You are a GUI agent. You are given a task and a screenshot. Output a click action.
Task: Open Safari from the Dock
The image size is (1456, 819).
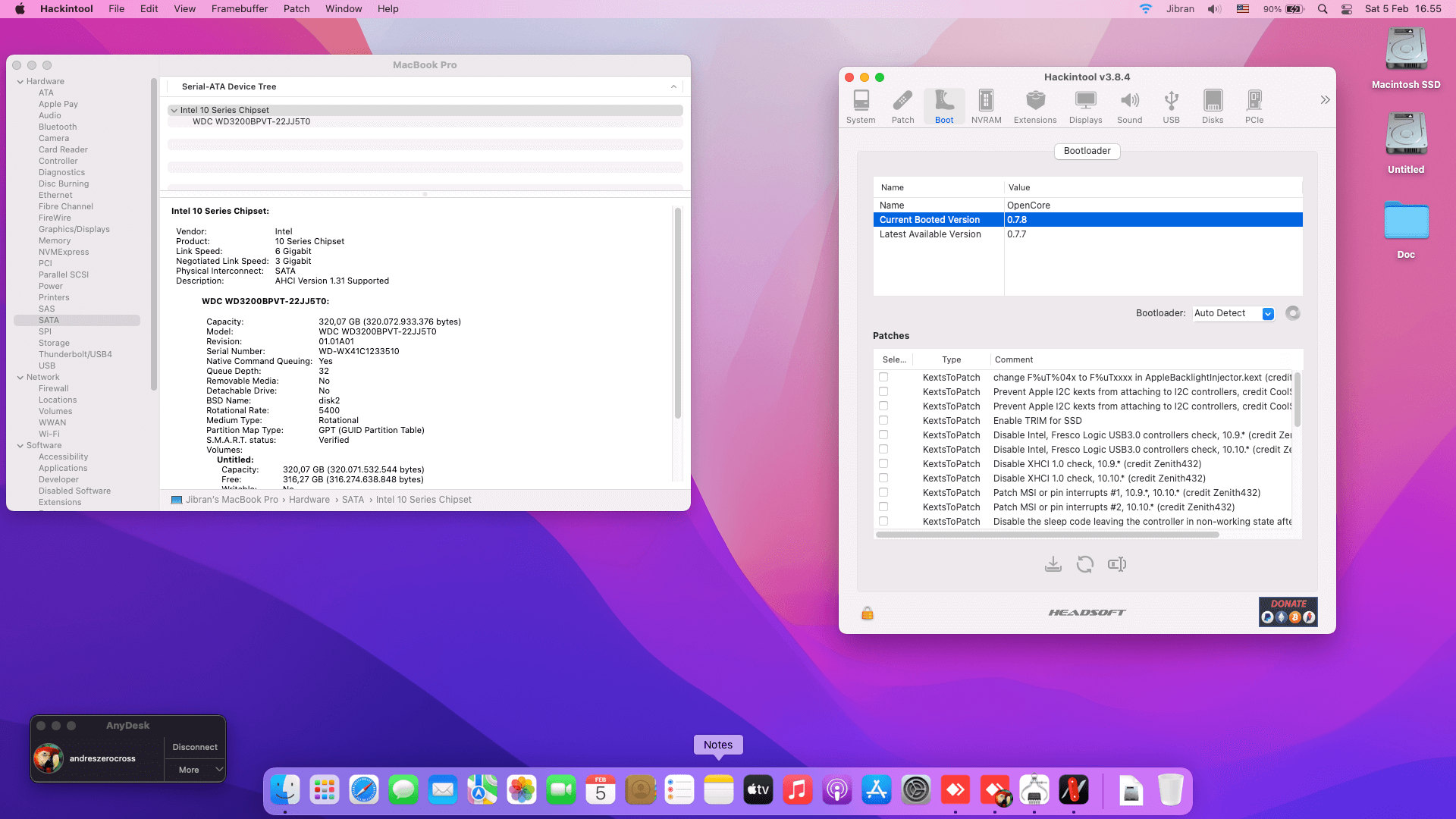point(364,790)
